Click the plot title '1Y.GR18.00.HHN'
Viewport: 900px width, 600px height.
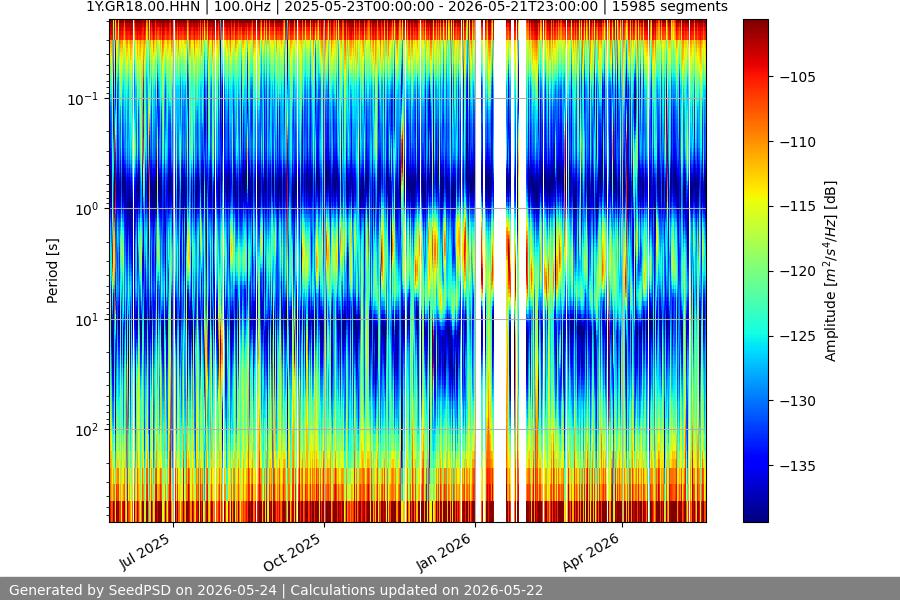[x=143, y=7]
